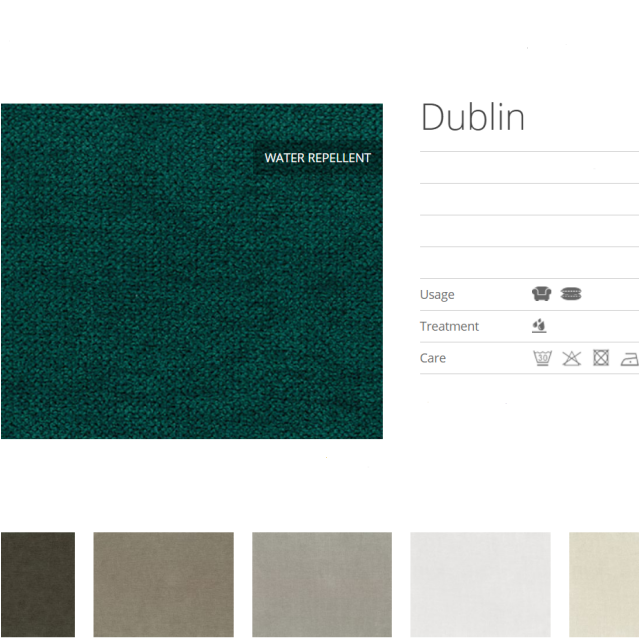Click the do not bleach care icon
Screen dimensions: 640x640
(x=571, y=358)
